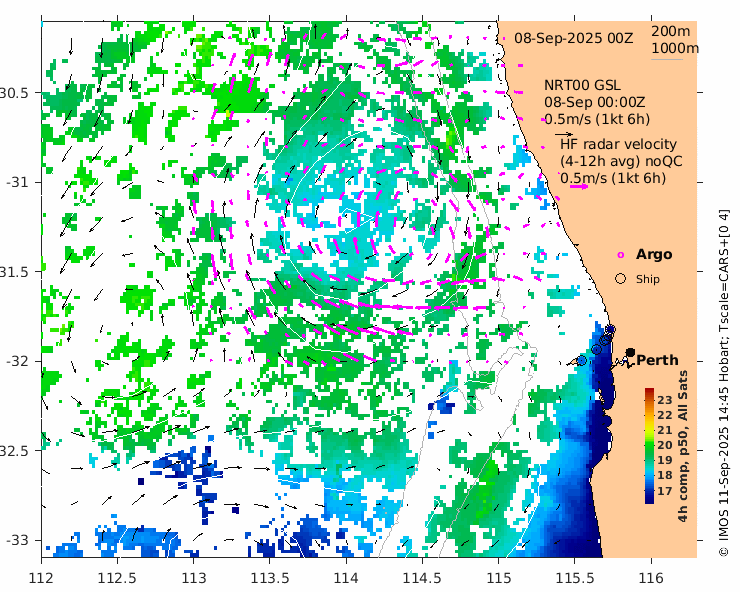740x592 pixels.
Task: Click the HF radar velocity heading text
Action: [x=618, y=145]
